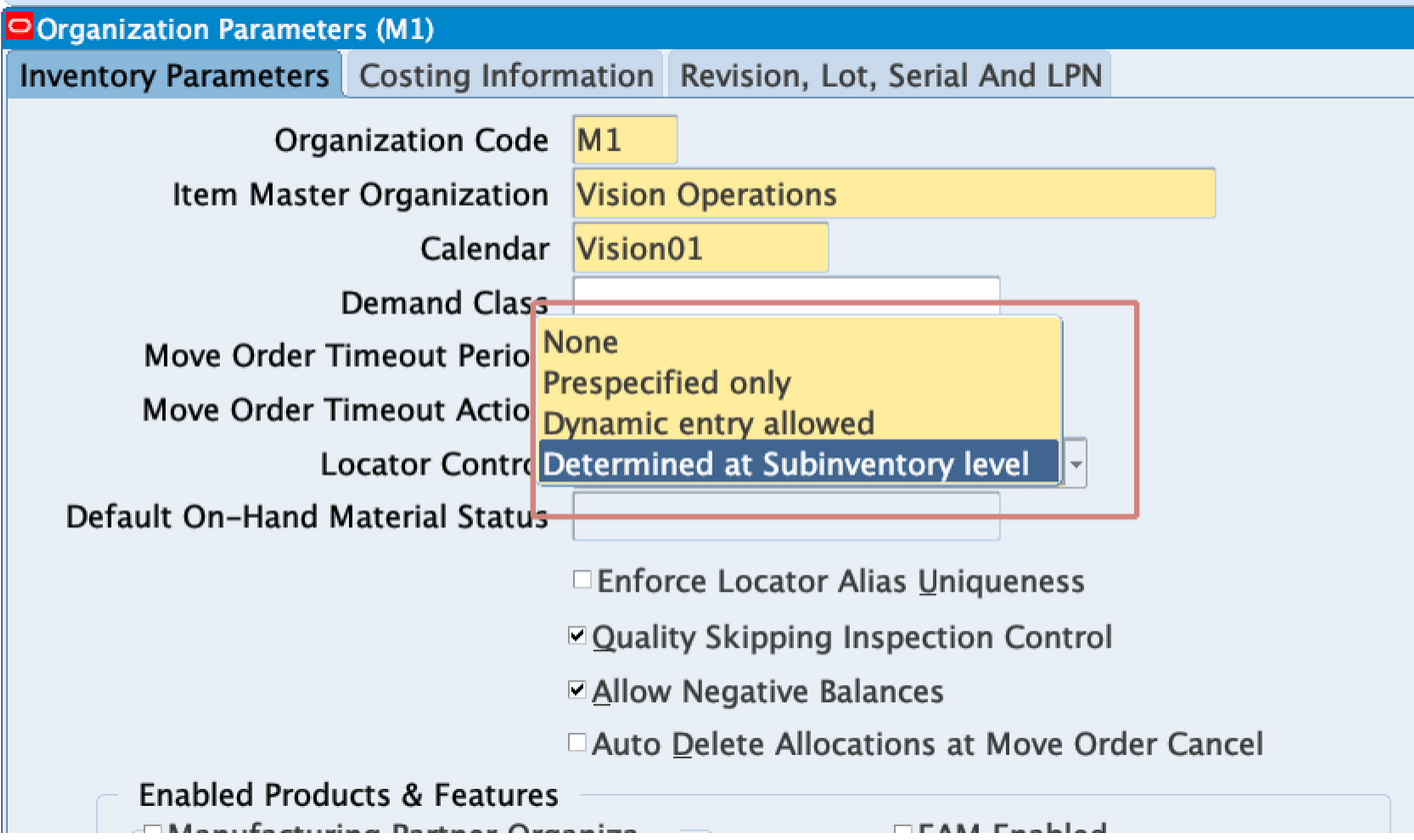The height and width of the screenshot is (840, 1414).
Task: Enable Enforce Locator Alias Uniqueness
Action: pyautogui.click(x=579, y=578)
